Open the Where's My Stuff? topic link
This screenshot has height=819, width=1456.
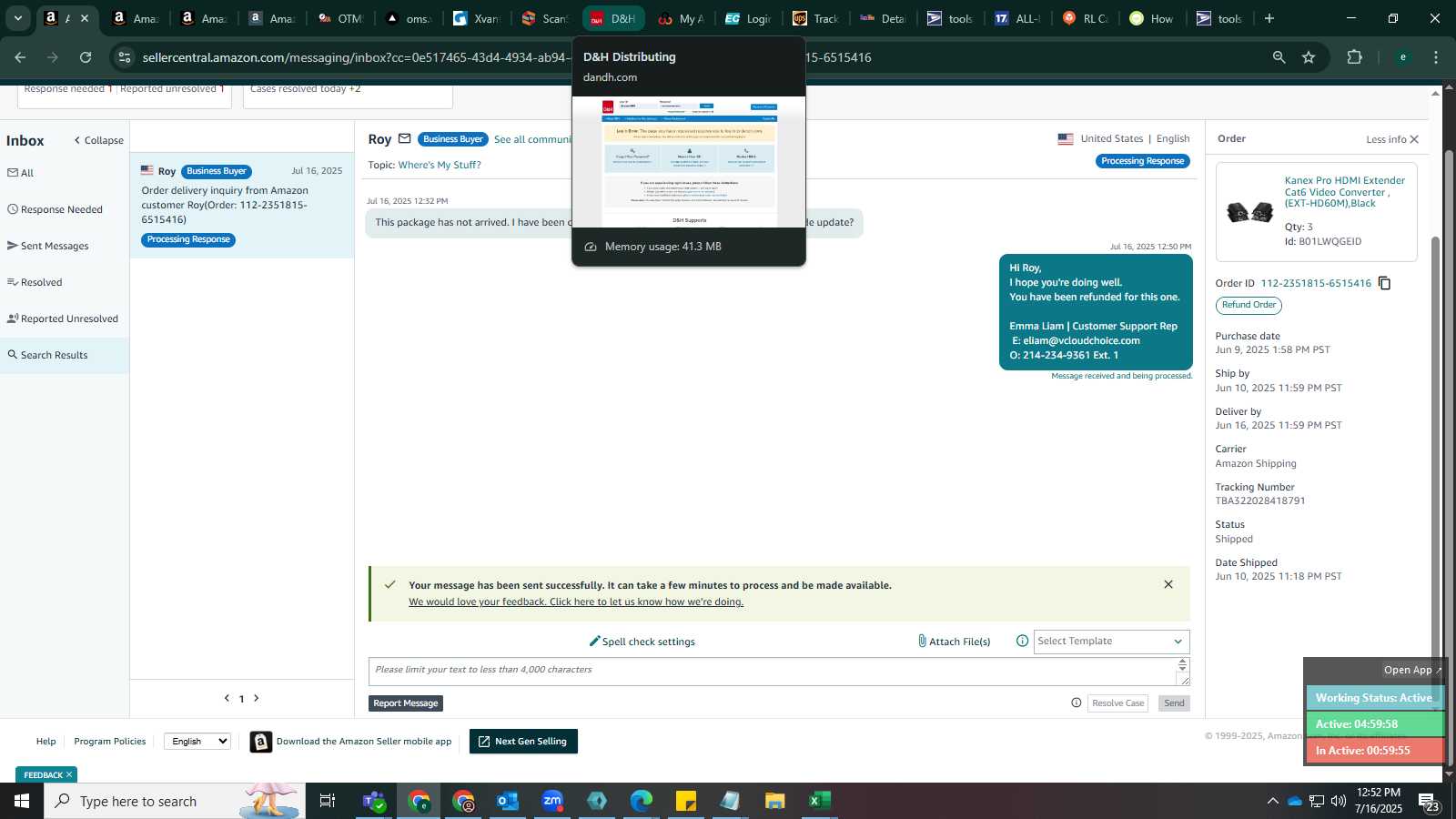click(440, 165)
